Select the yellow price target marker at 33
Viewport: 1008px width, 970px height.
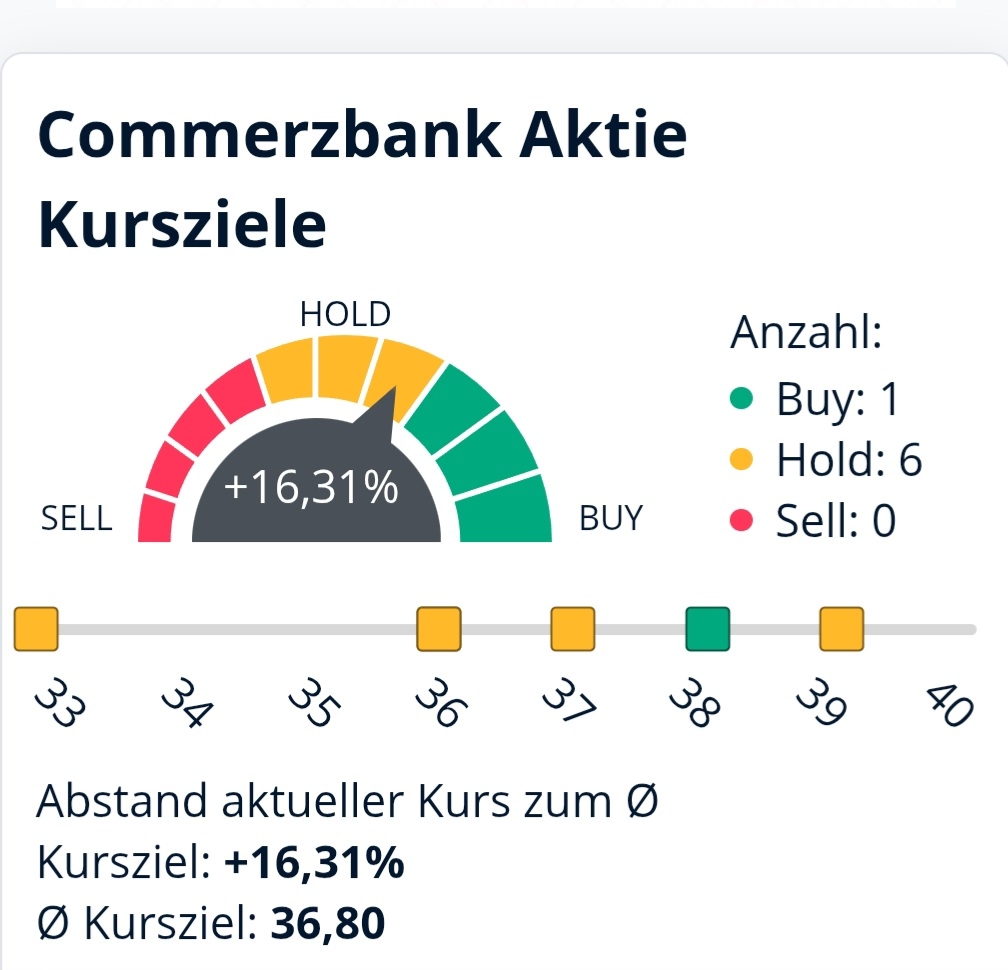(36, 629)
